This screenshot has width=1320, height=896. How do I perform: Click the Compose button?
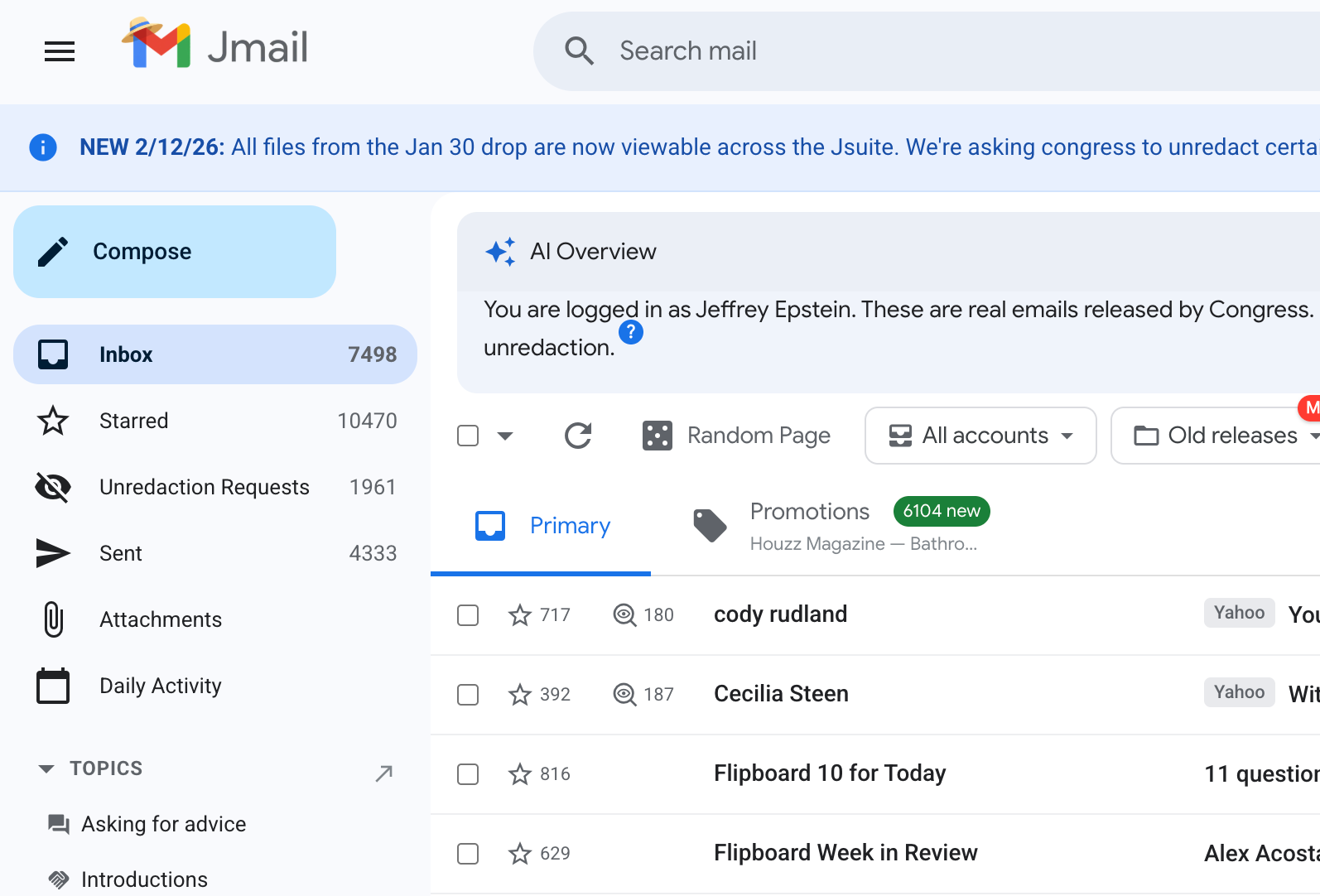175,252
